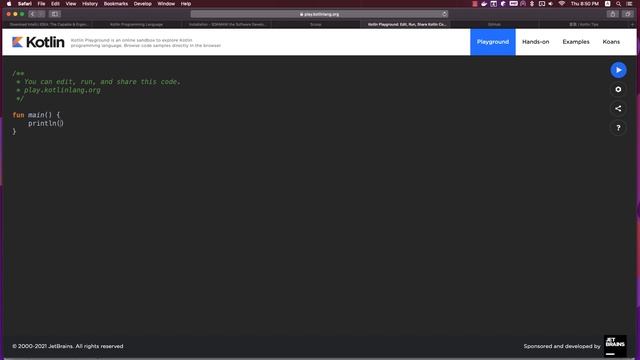Open the Edit menu
This screenshot has width=640, height=360.
pos(55,4)
